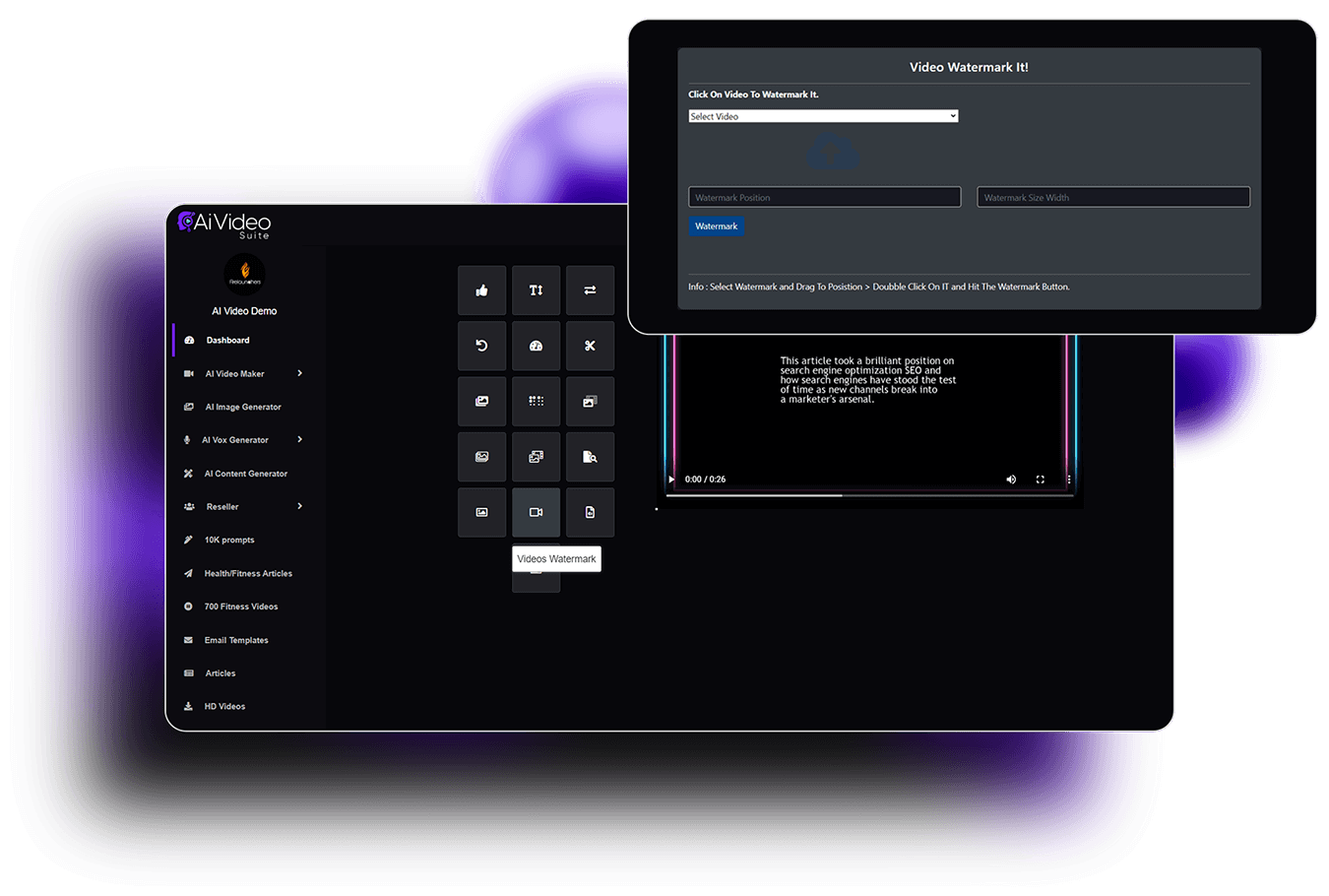Click the video progress bar
The height and width of the screenshot is (896, 1329).
click(x=869, y=495)
